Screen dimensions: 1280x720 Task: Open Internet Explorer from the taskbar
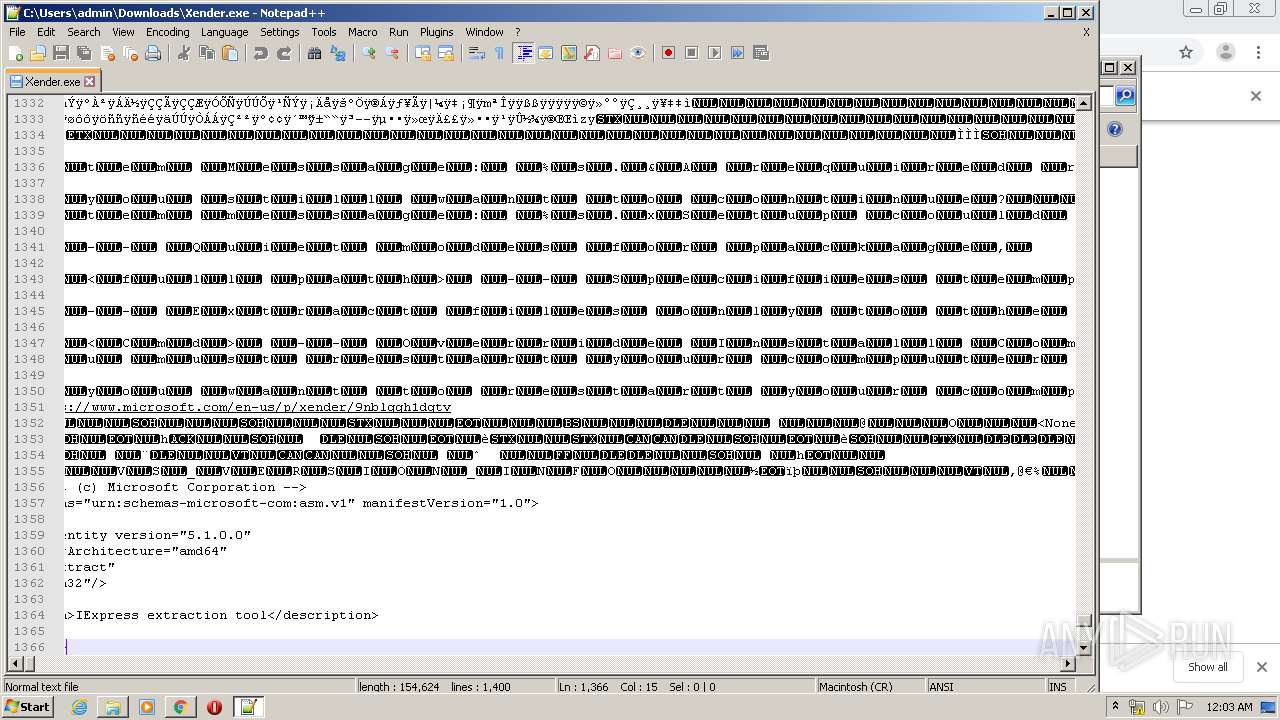click(79, 707)
